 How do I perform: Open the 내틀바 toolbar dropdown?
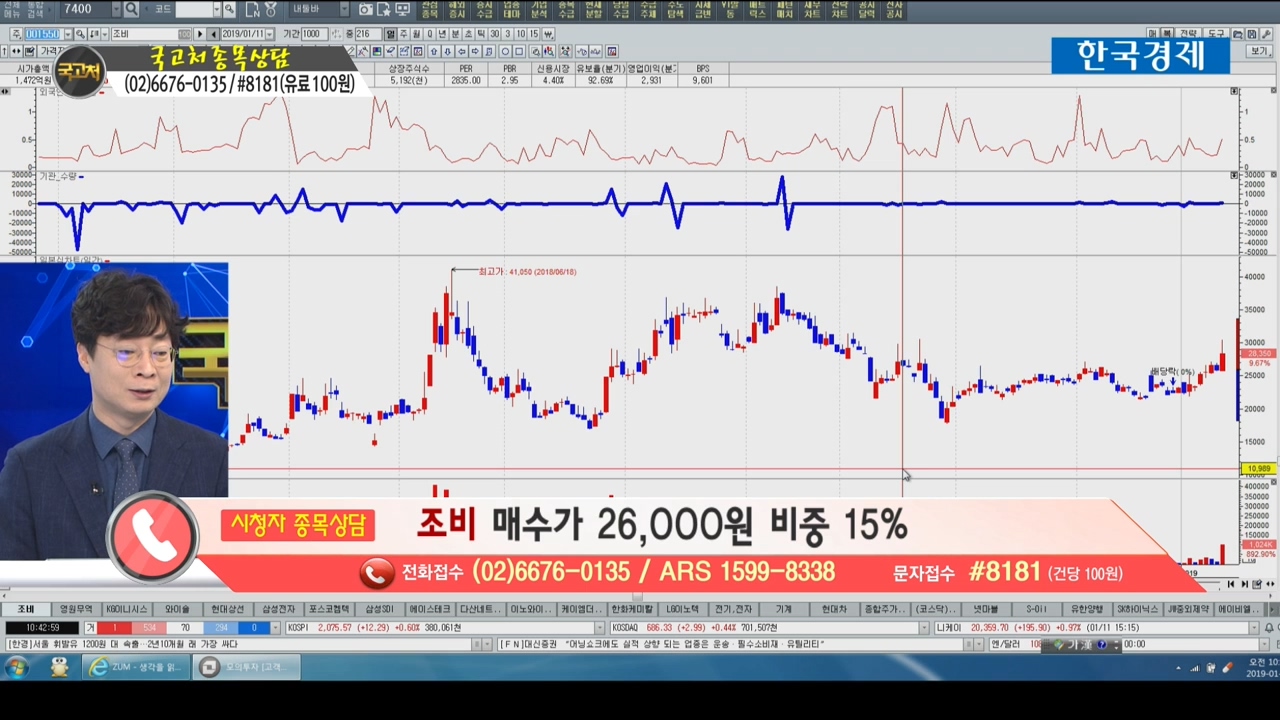point(344,9)
